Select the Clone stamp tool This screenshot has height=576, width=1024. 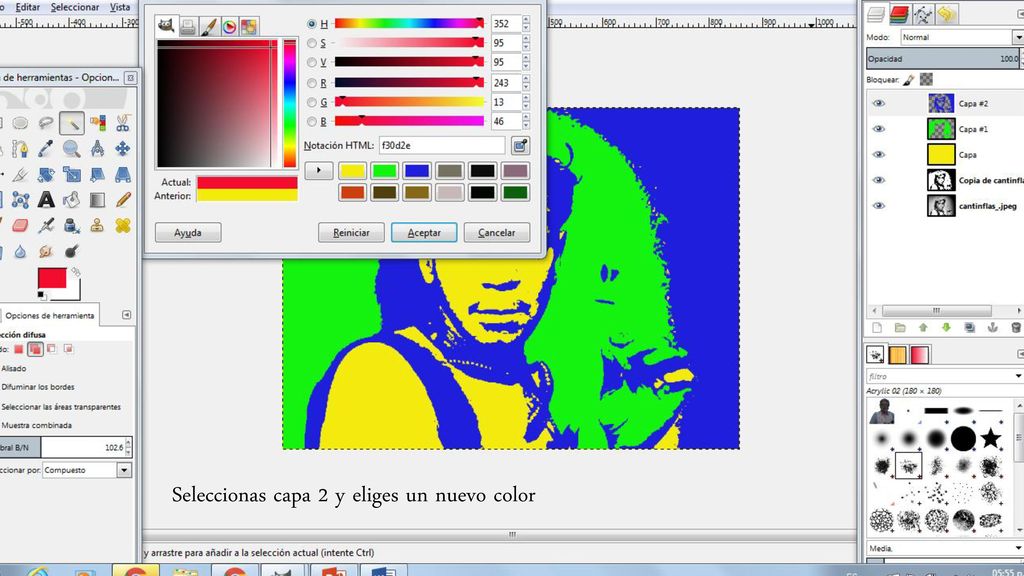click(x=97, y=226)
